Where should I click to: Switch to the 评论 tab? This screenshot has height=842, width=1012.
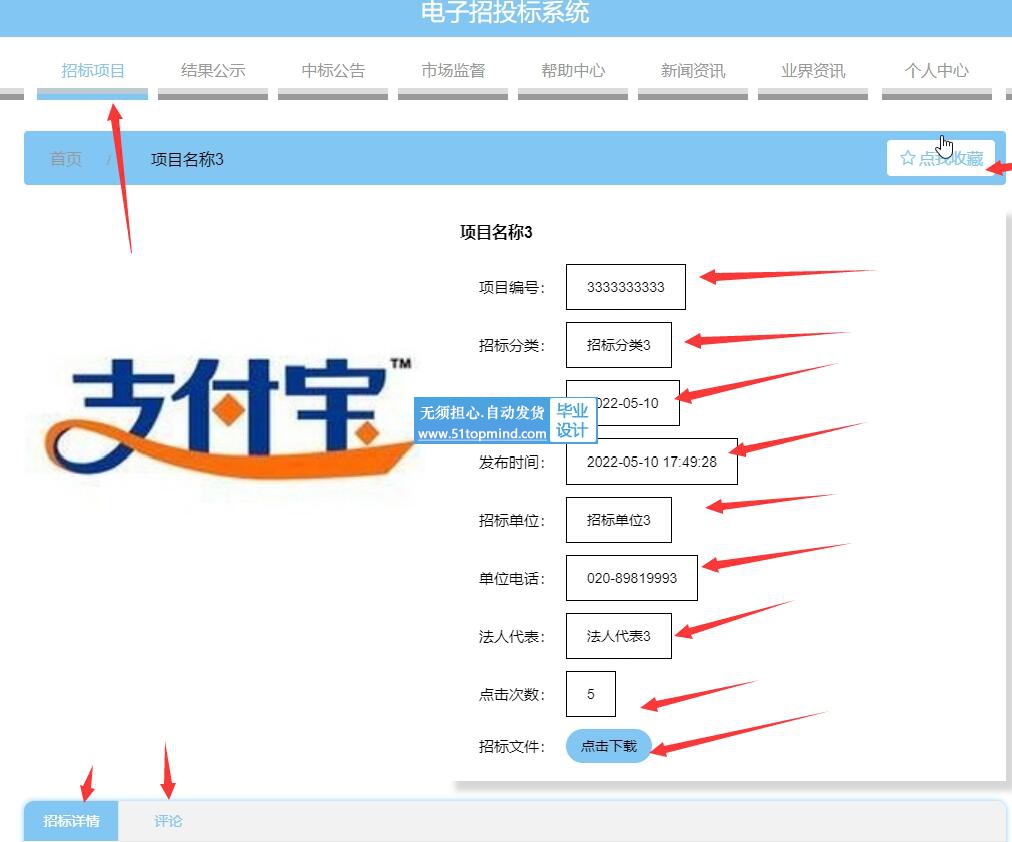pyautogui.click(x=168, y=821)
